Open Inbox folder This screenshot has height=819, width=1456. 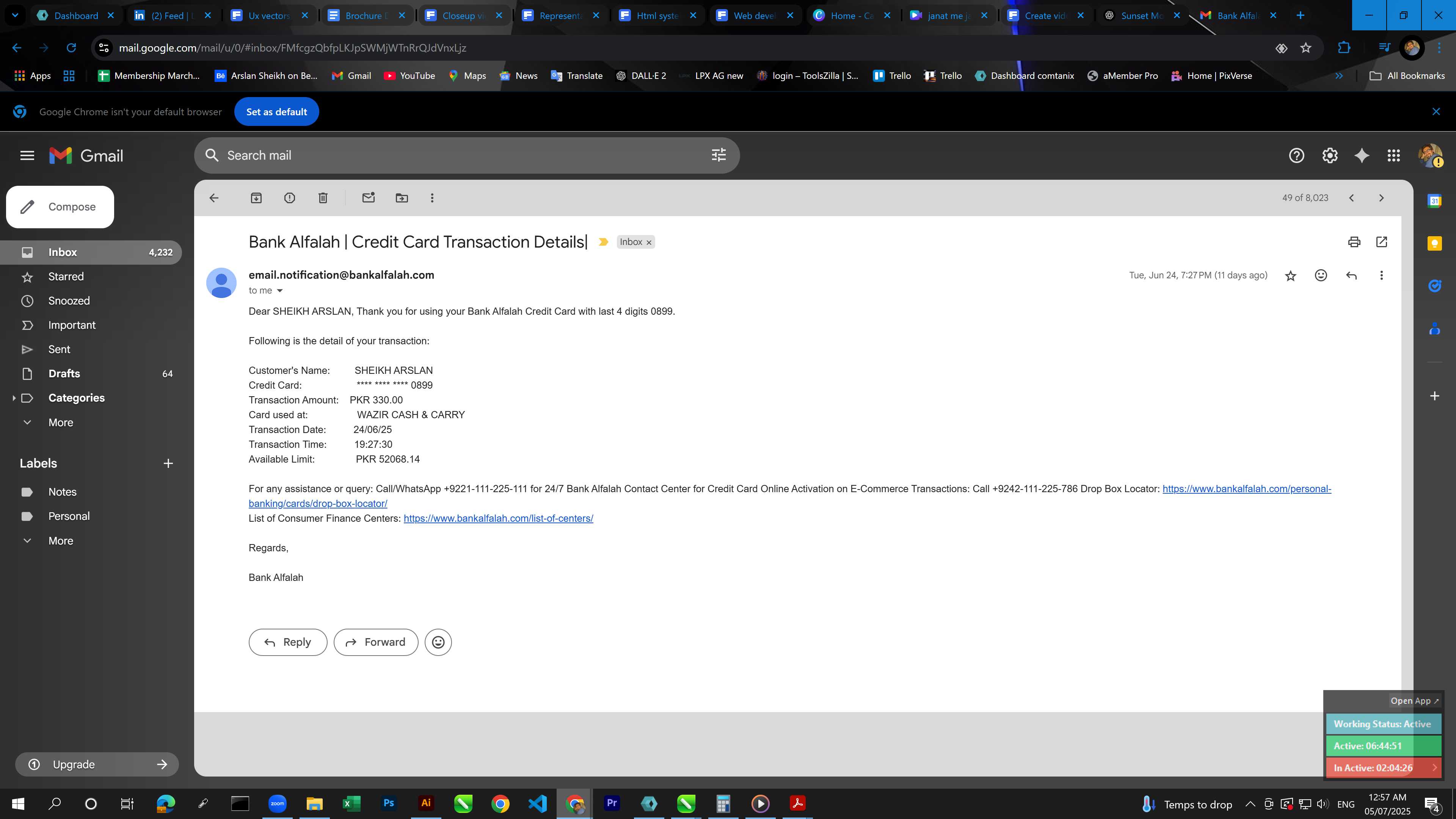[x=91, y=252]
